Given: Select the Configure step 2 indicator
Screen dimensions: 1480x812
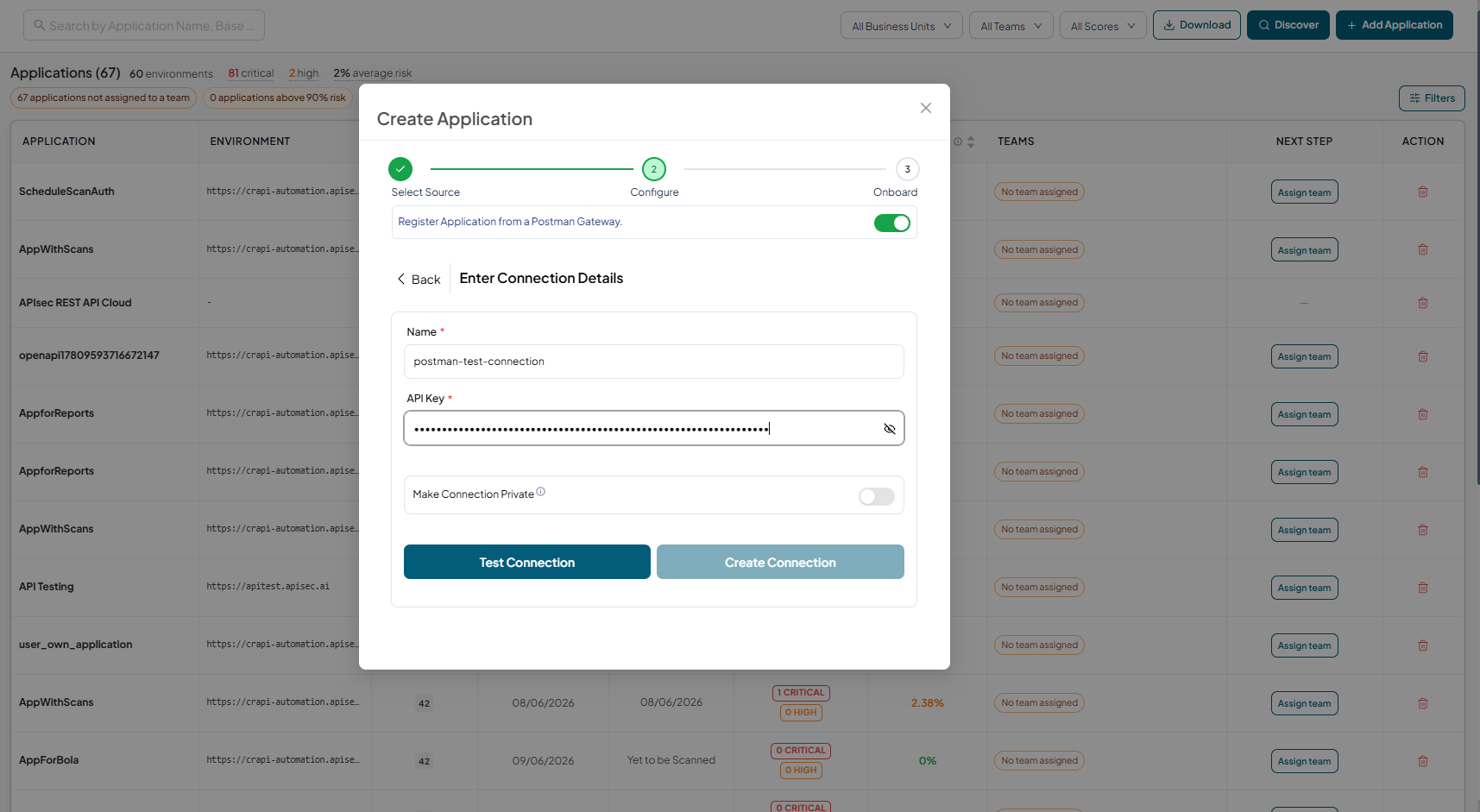Looking at the screenshot, I should [654, 169].
